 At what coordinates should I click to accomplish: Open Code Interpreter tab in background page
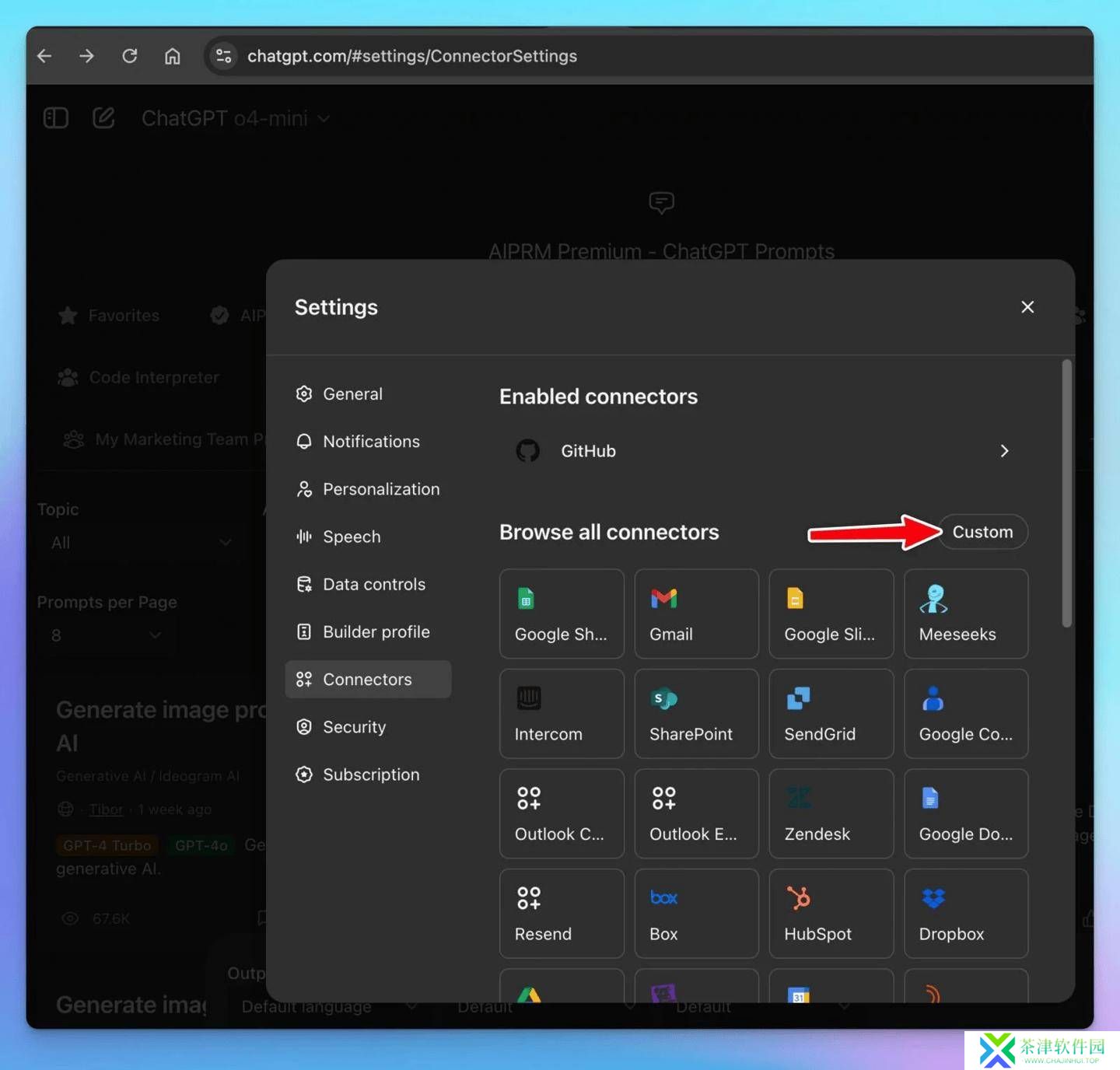[x=138, y=378]
